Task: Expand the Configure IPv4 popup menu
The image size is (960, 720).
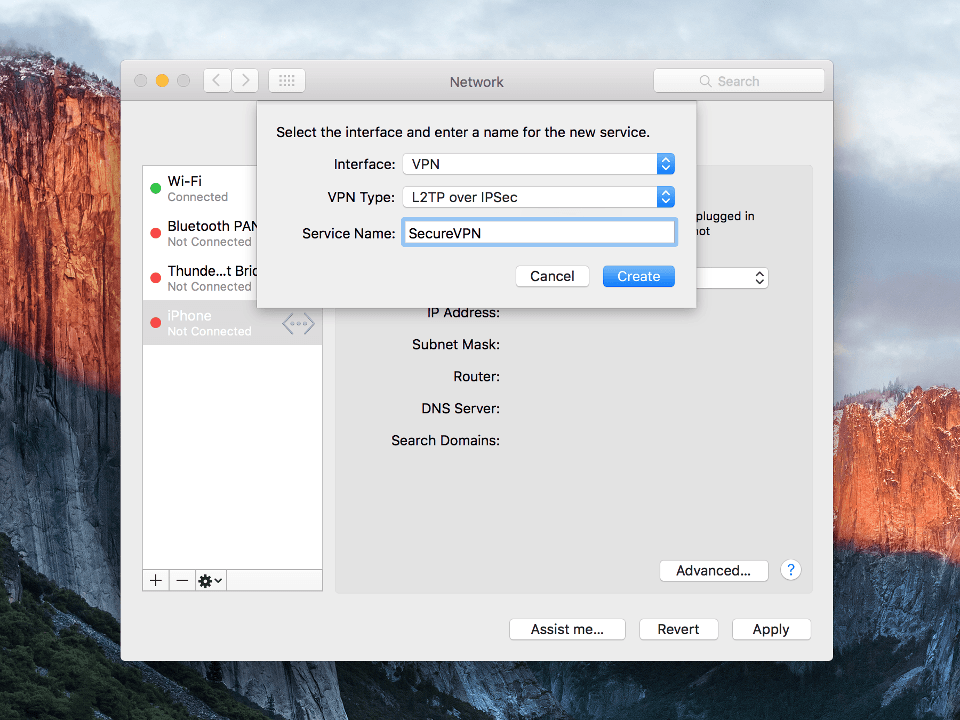Action: click(x=758, y=277)
